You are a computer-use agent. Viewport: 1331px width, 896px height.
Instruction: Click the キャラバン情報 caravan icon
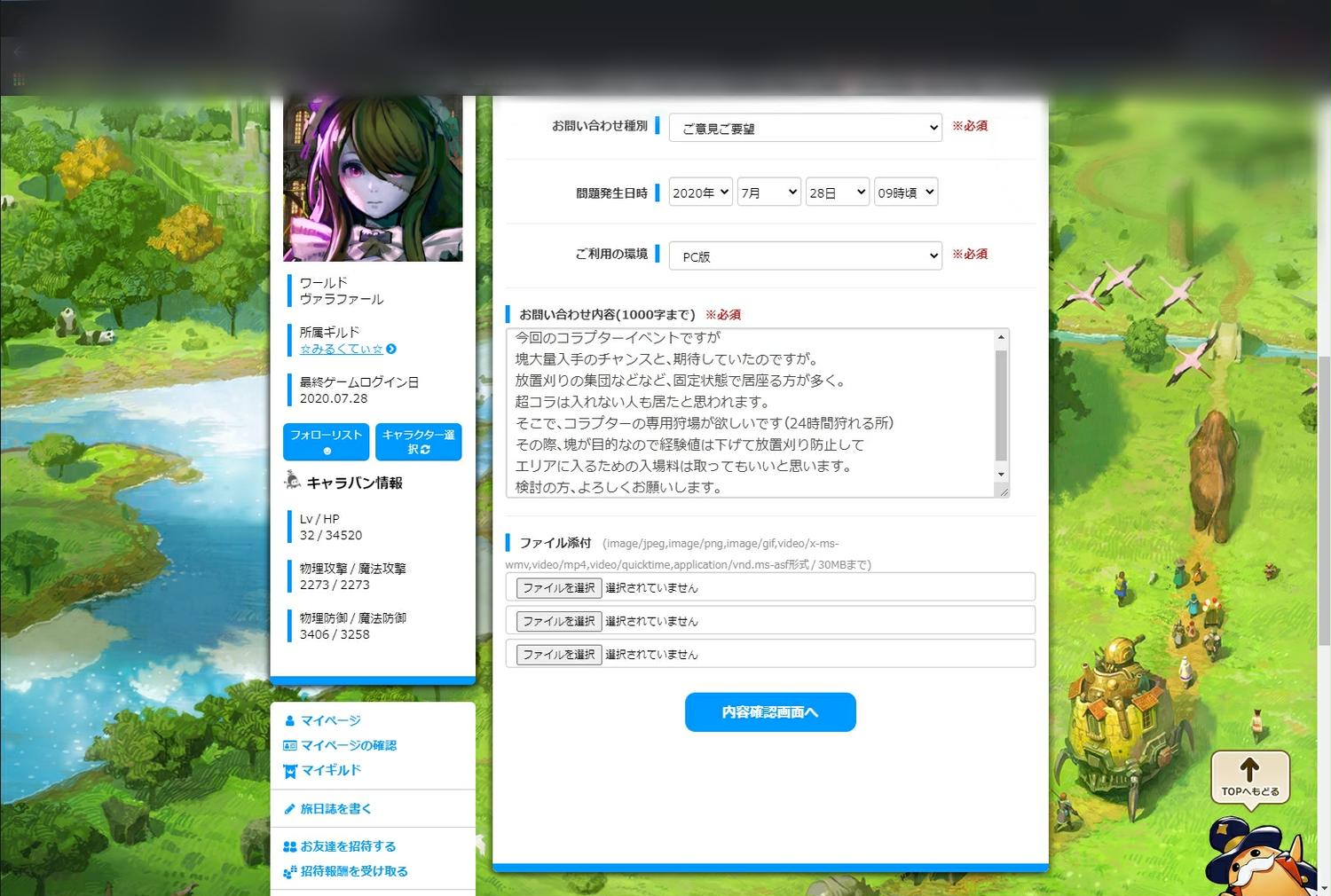[x=293, y=482]
